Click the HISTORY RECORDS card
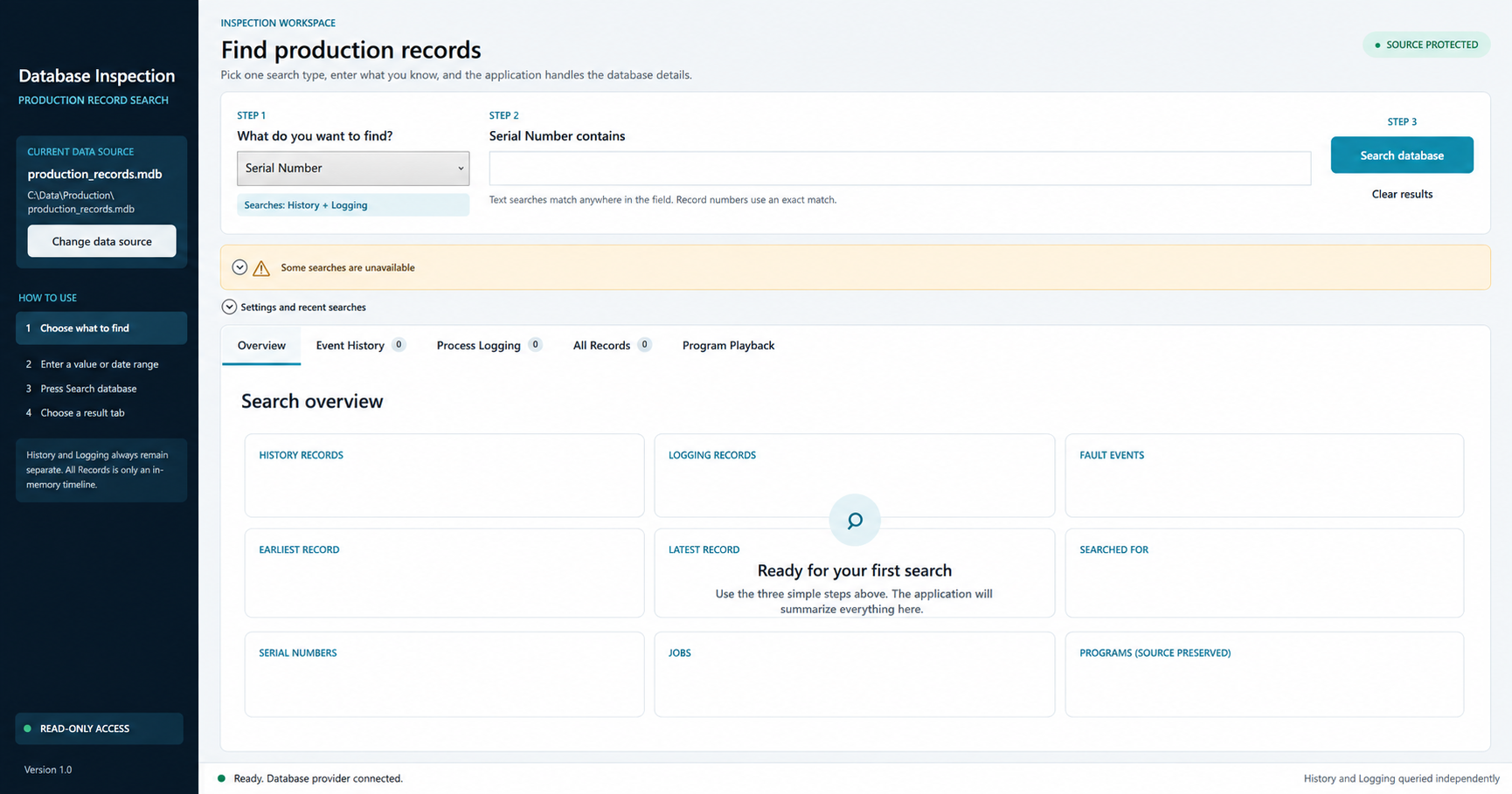 444,475
